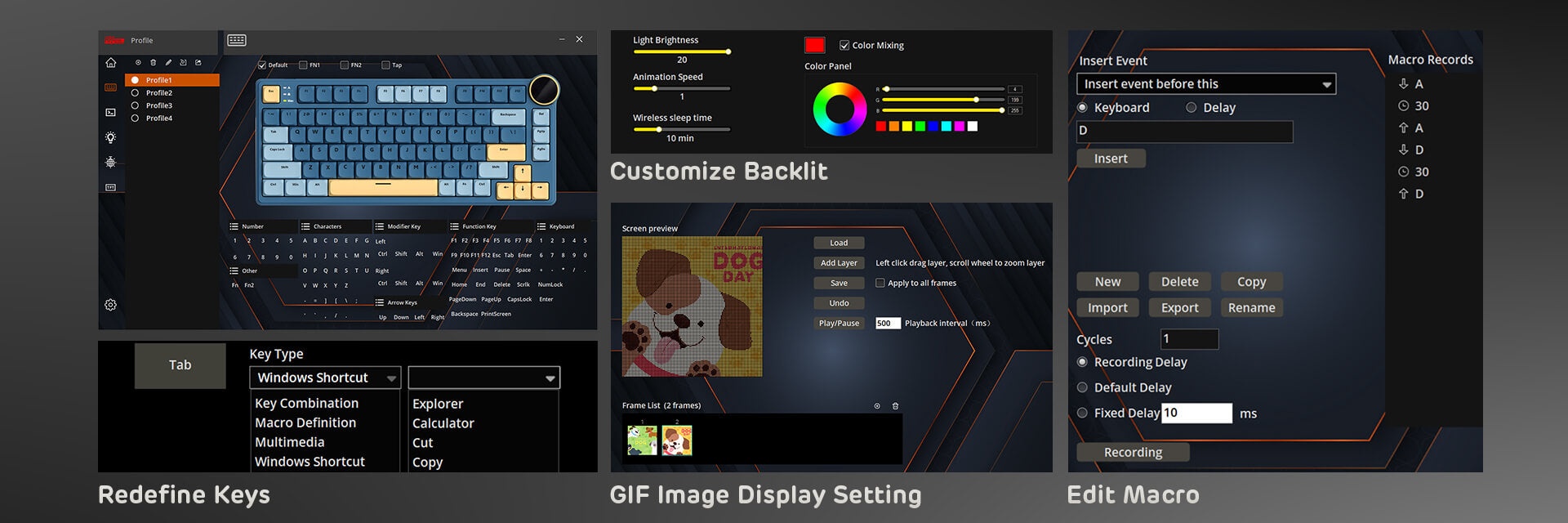This screenshot has height=523, width=1568.
Task: Open the lighting bulb icon in sidebar
Action: [x=111, y=137]
